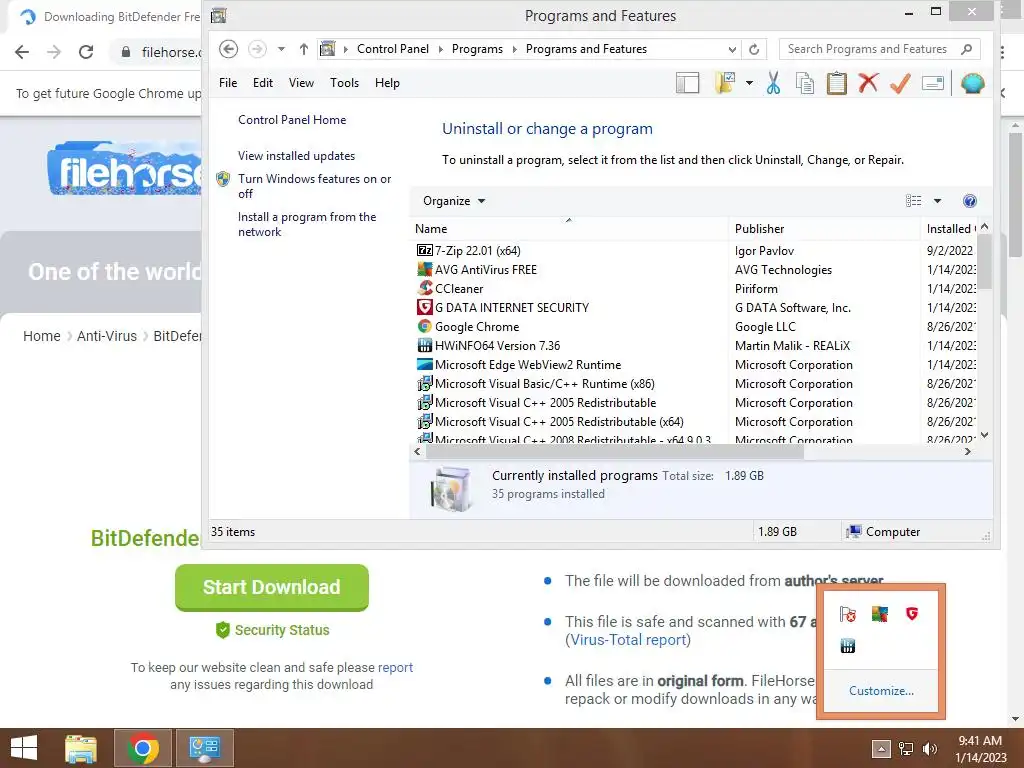Click the Programs breadcrumb segment

[x=477, y=49]
